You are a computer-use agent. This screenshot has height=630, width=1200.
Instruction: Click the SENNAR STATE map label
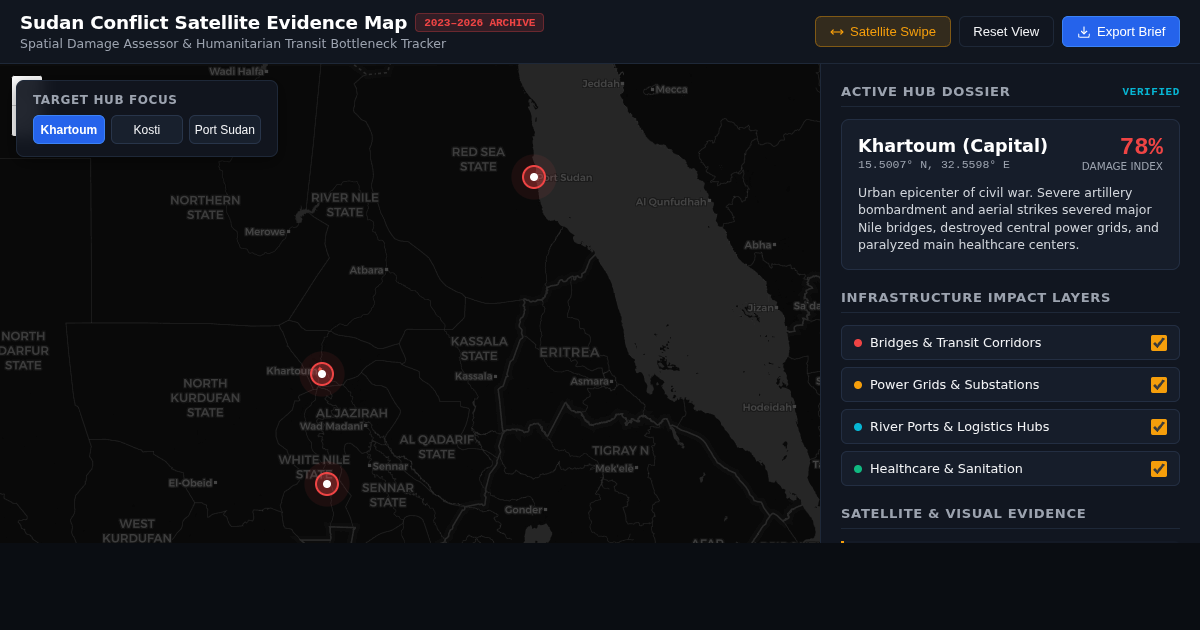click(x=388, y=494)
